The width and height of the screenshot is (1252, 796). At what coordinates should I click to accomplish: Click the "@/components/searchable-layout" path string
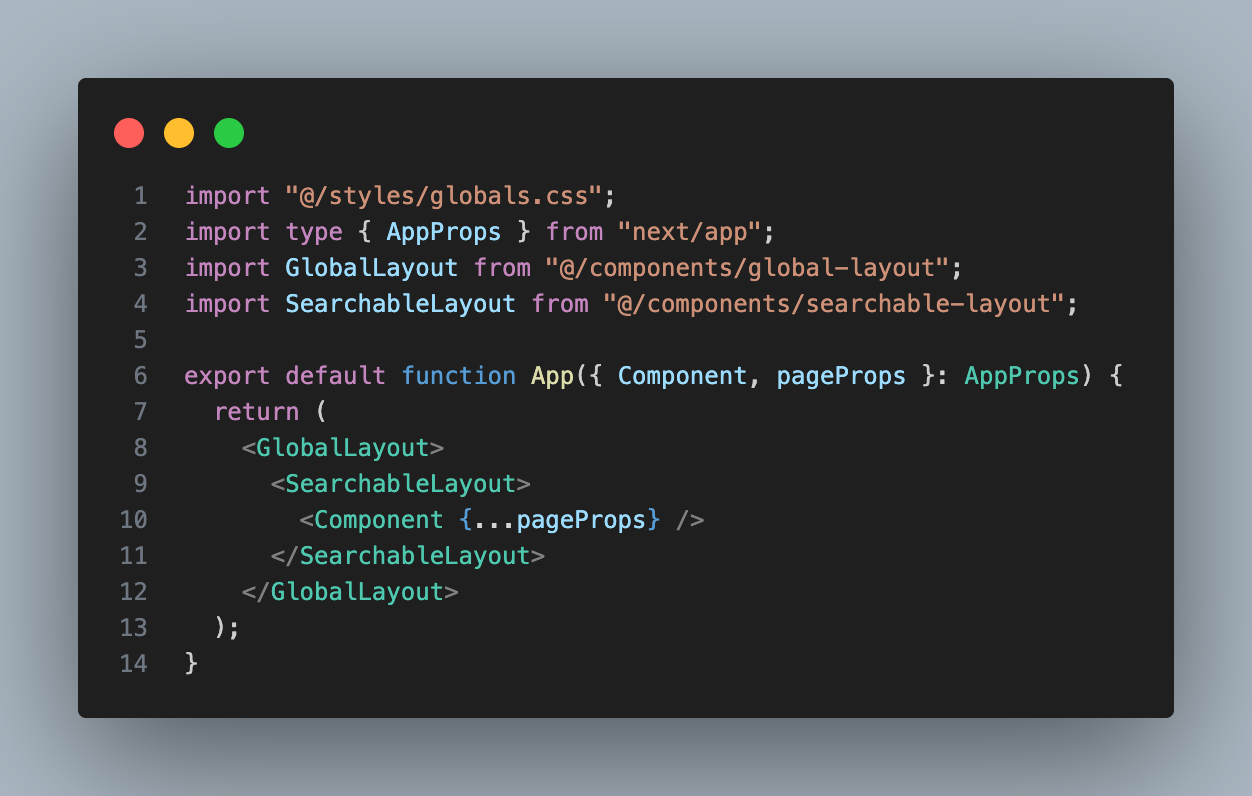pos(833,303)
